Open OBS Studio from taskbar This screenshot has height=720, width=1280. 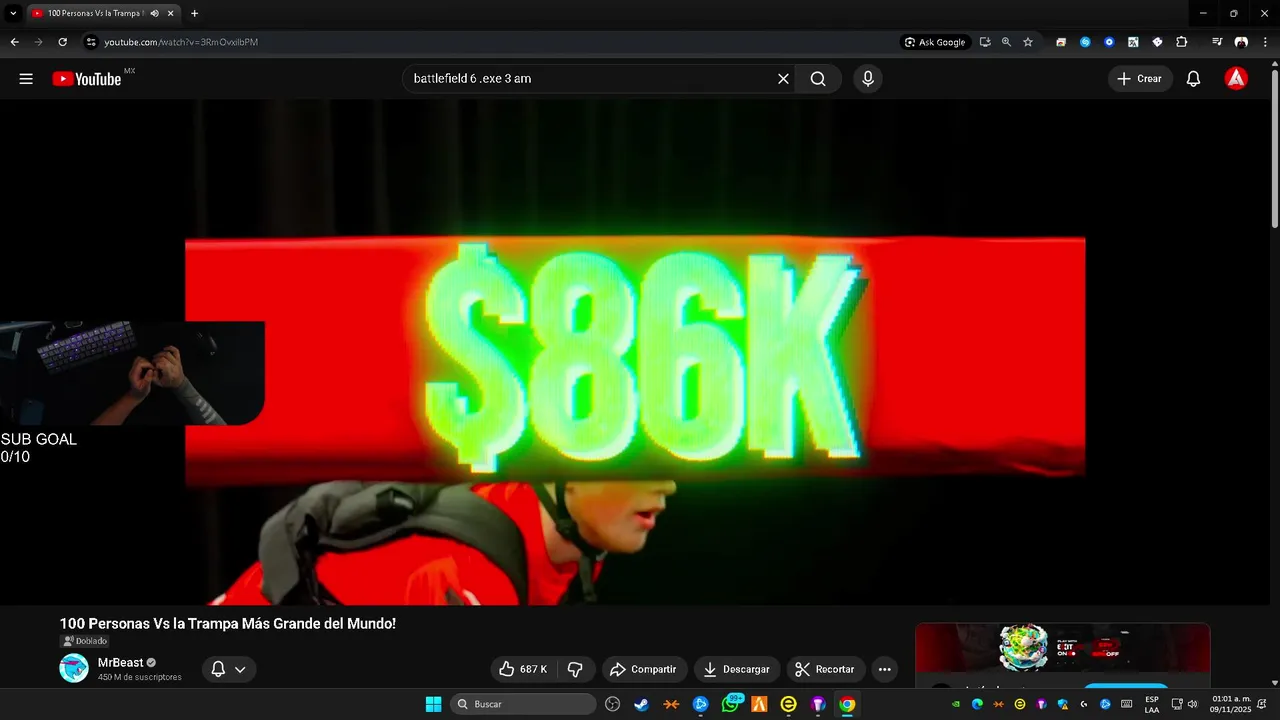[x=612, y=704]
